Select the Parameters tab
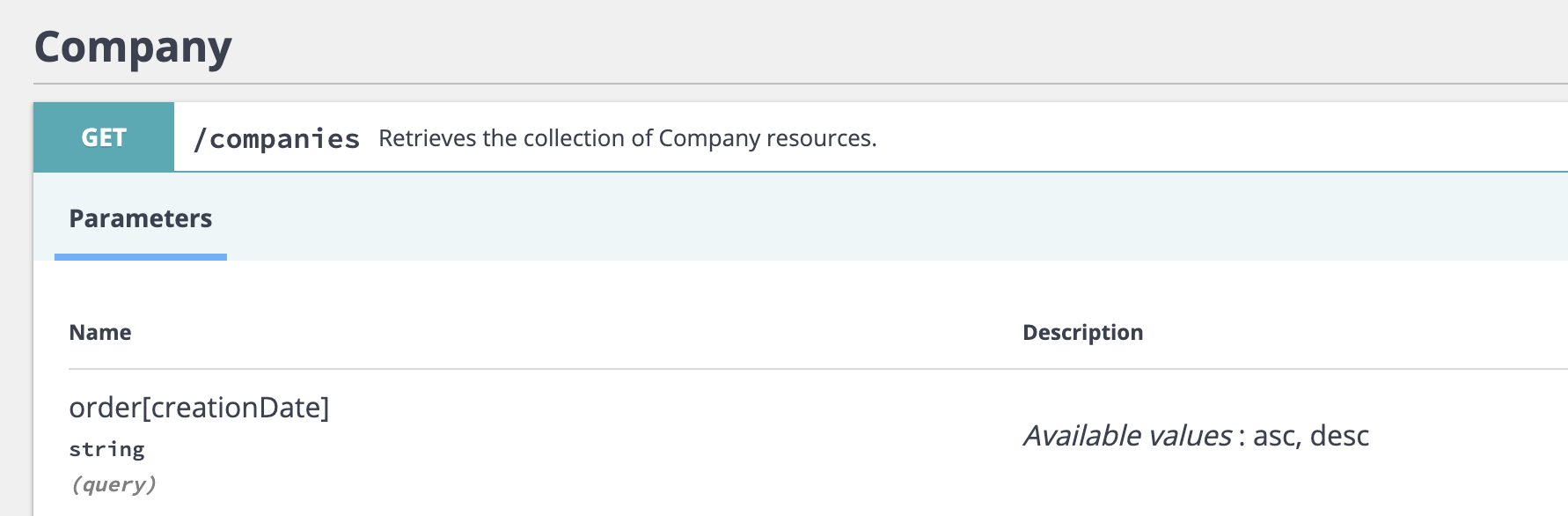The image size is (1568, 516). 141,218
